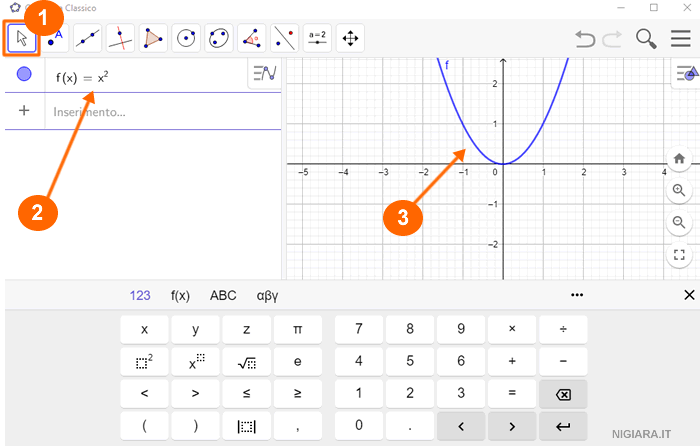The image size is (700, 446).
Task: Switch to the 123 keyboard tab
Action: click(140, 296)
